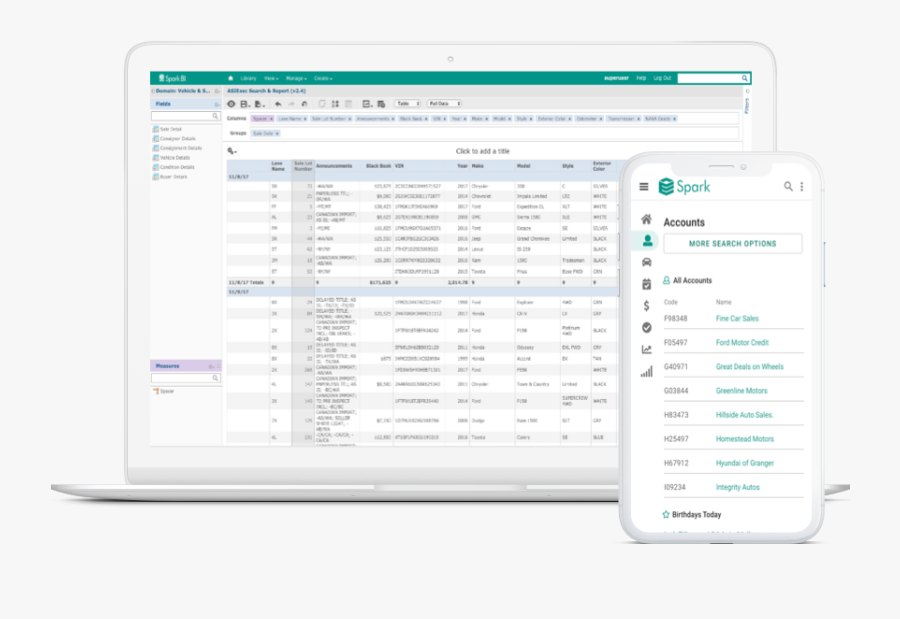This screenshot has width=900, height=619.
Task: Click the redo arrow in report toolbar
Action: (x=292, y=104)
